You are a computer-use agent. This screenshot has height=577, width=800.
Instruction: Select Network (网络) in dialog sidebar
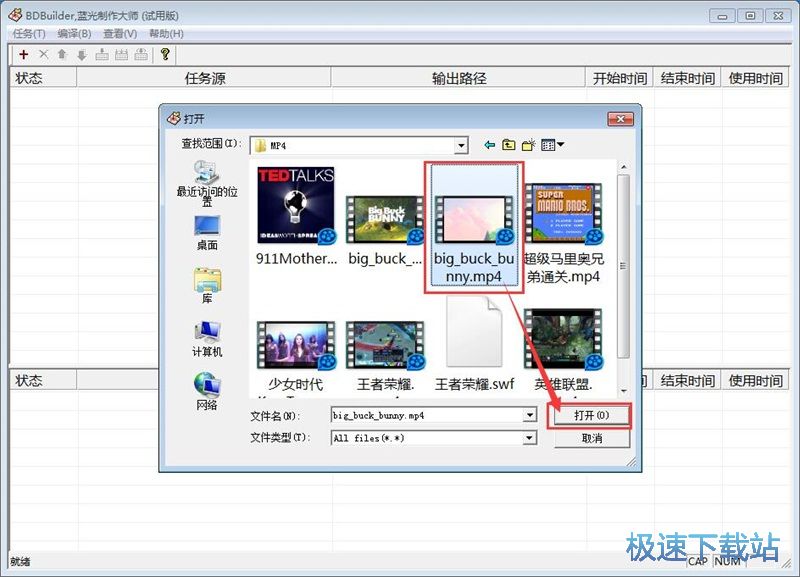[207, 391]
